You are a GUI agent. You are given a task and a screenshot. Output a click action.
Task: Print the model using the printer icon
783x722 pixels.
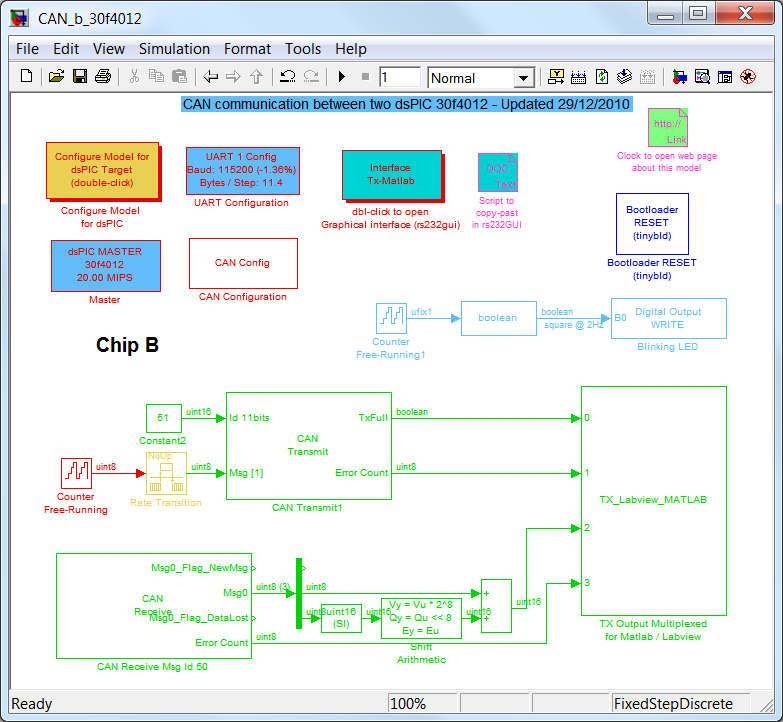pyautogui.click(x=103, y=77)
